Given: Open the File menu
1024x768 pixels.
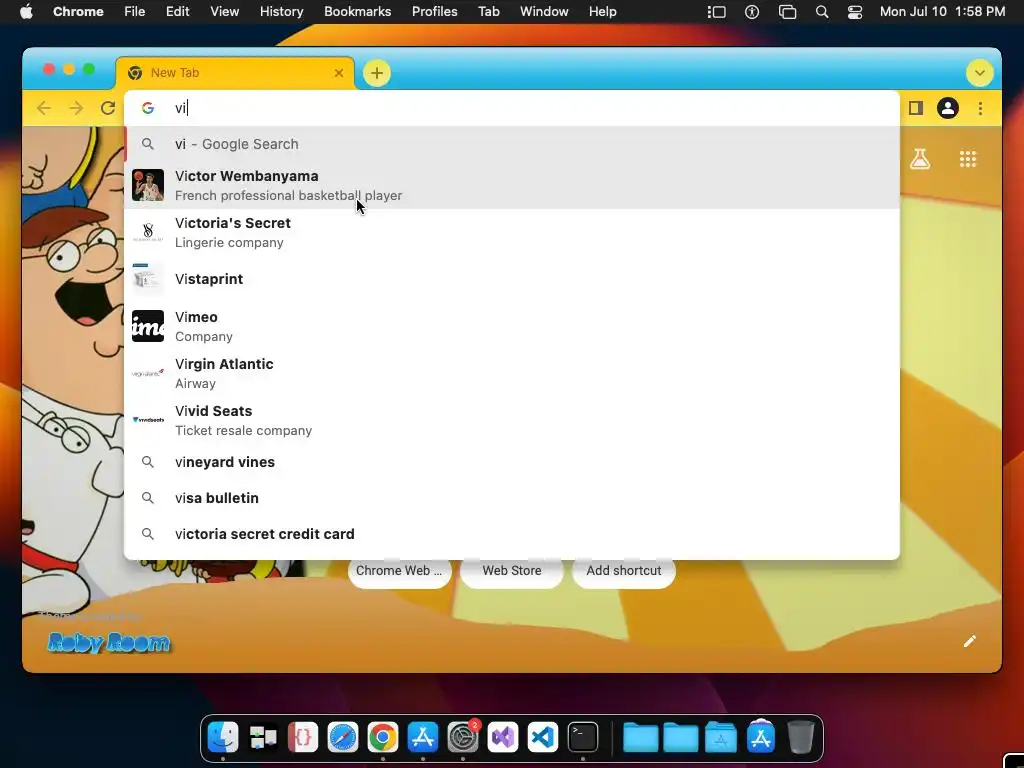Looking at the screenshot, I should click(x=135, y=12).
